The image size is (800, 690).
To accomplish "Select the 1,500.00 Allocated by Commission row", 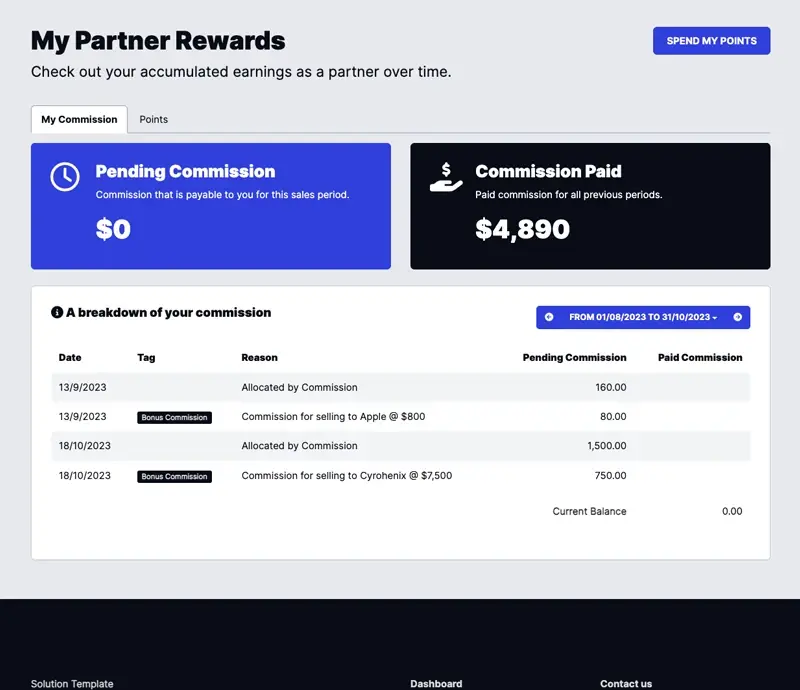I will (x=400, y=446).
